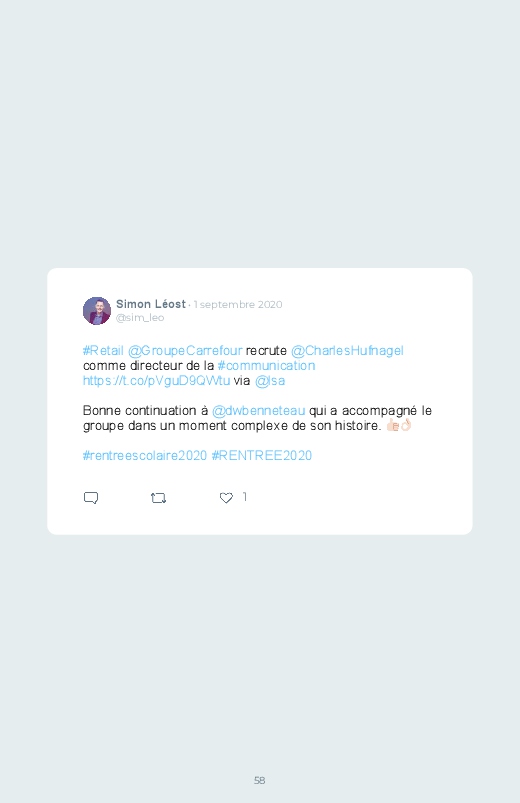Open the @sim_leo handle

[140, 318]
